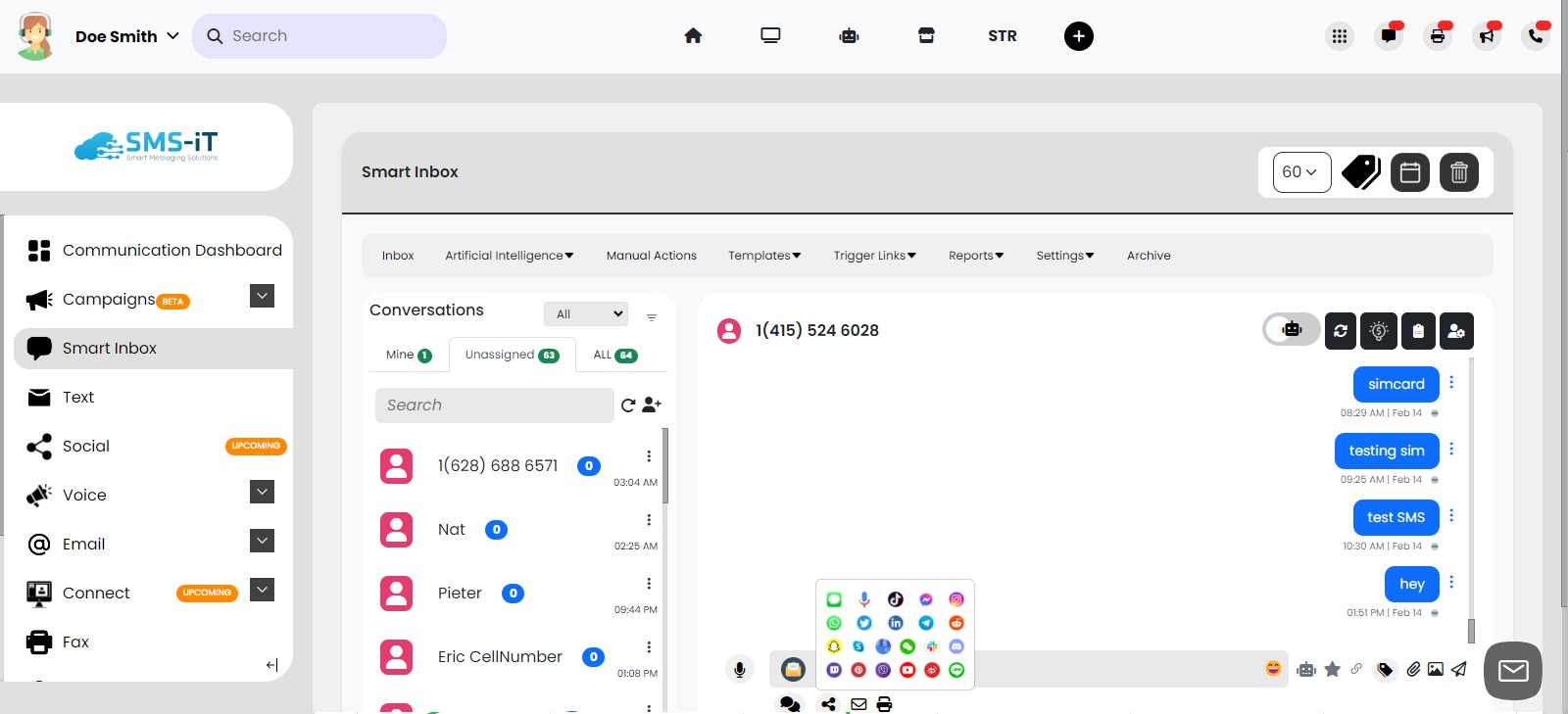Choose the LinkedIn icon in the popup
The height and width of the screenshot is (714, 1568).
pos(895,623)
